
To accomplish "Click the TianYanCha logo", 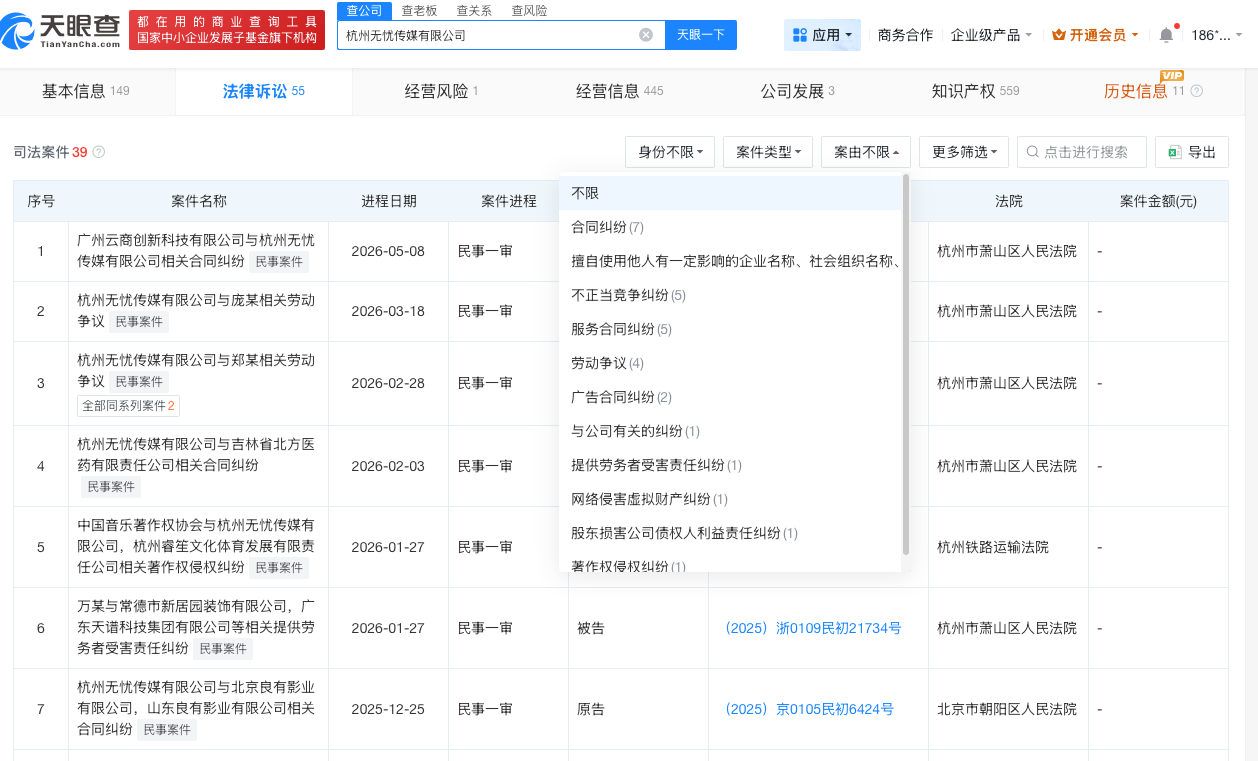I will coord(61,31).
